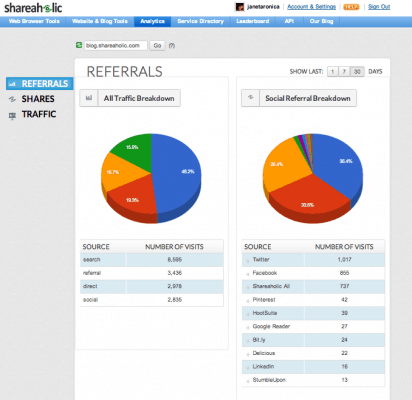Viewport: 412px width, 400px height.
Task: Click the Account & Settings link
Action: (311, 7)
